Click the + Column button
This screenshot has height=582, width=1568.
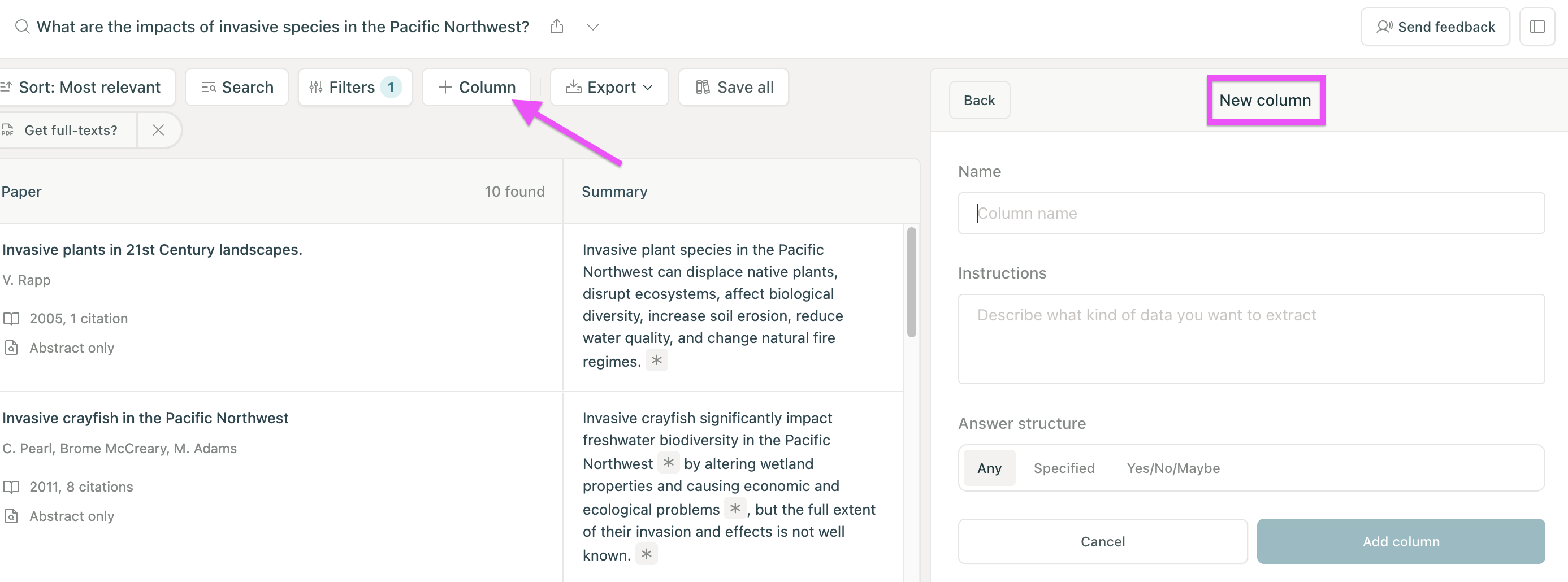click(477, 87)
